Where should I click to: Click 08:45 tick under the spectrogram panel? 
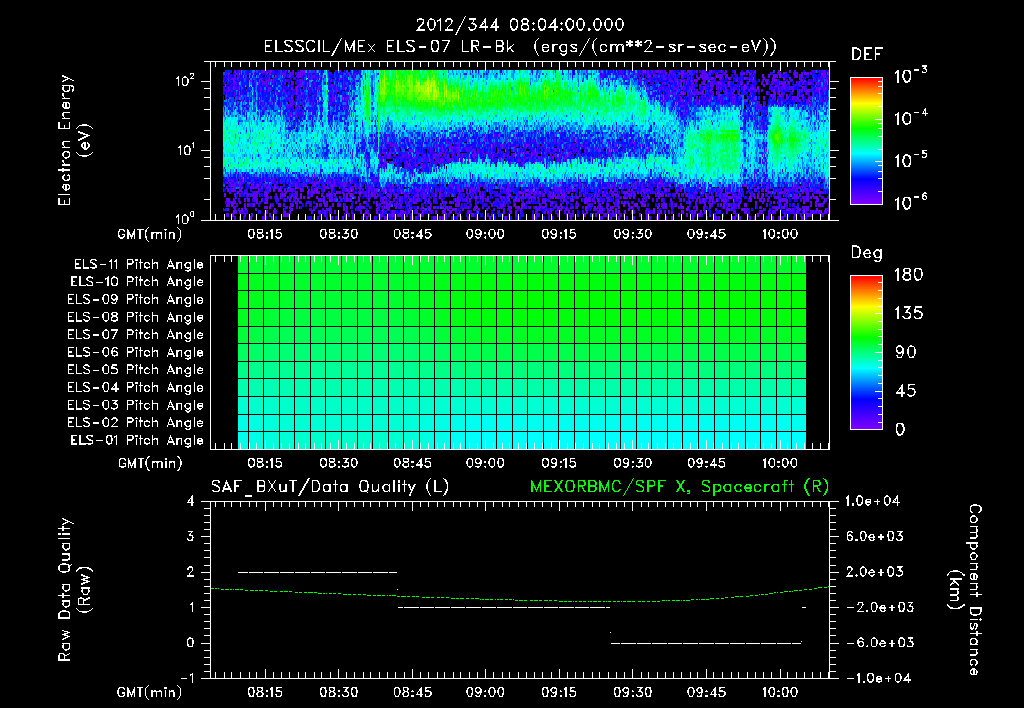click(411, 234)
